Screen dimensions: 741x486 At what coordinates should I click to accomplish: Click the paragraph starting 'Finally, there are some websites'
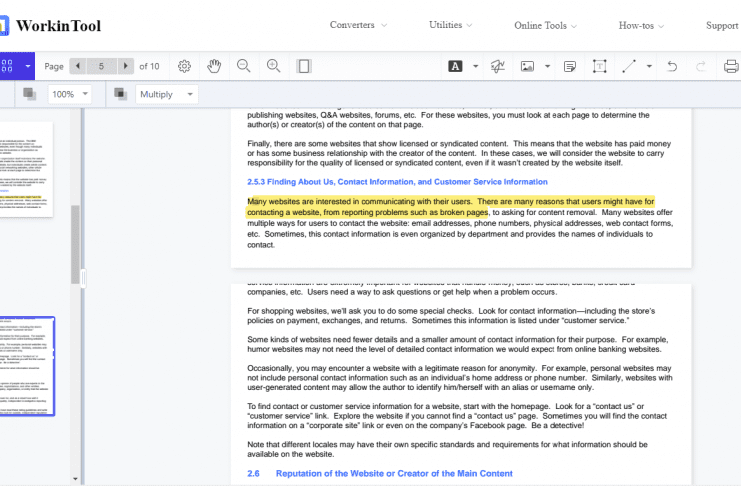(x=459, y=153)
